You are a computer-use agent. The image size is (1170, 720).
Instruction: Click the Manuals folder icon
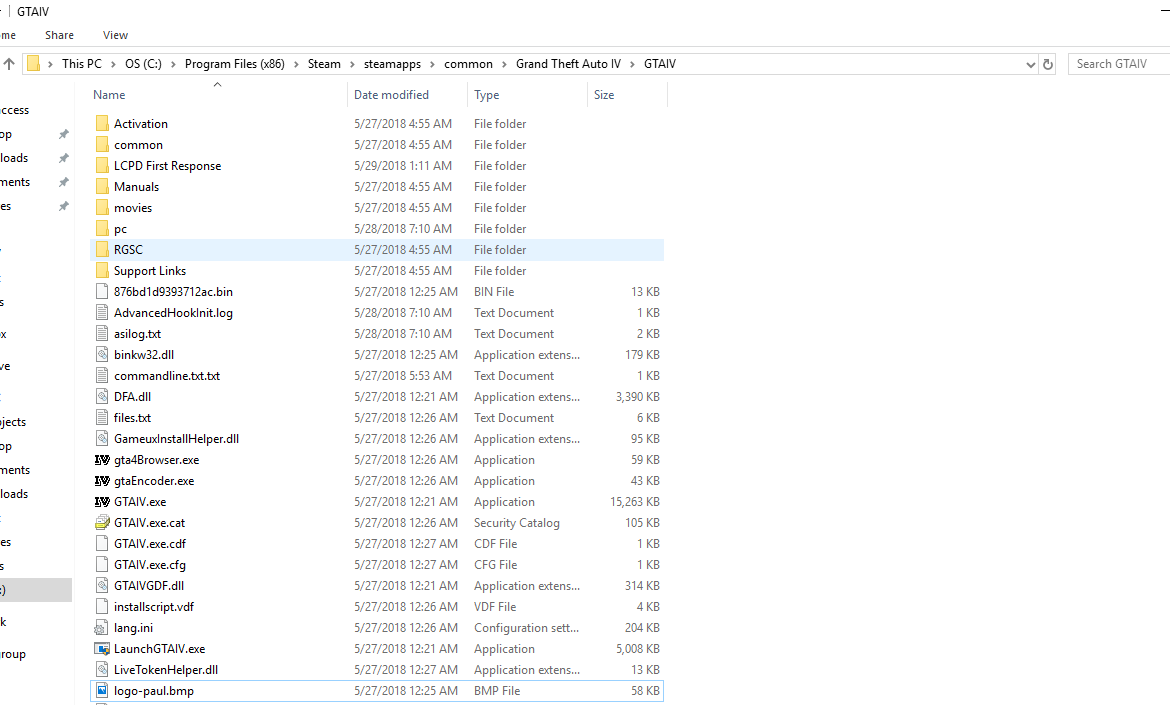click(x=102, y=187)
